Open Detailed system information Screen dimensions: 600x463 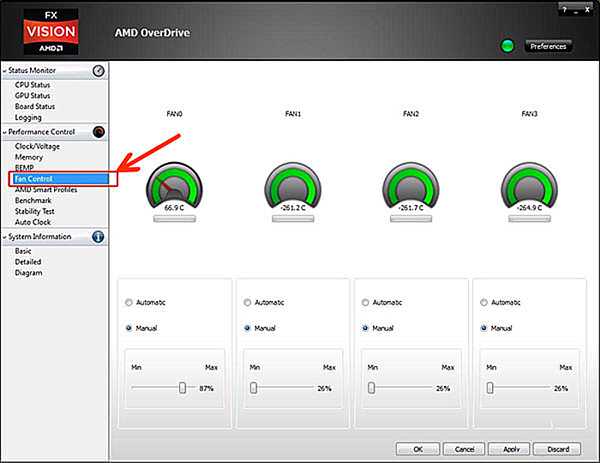[x=28, y=262]
